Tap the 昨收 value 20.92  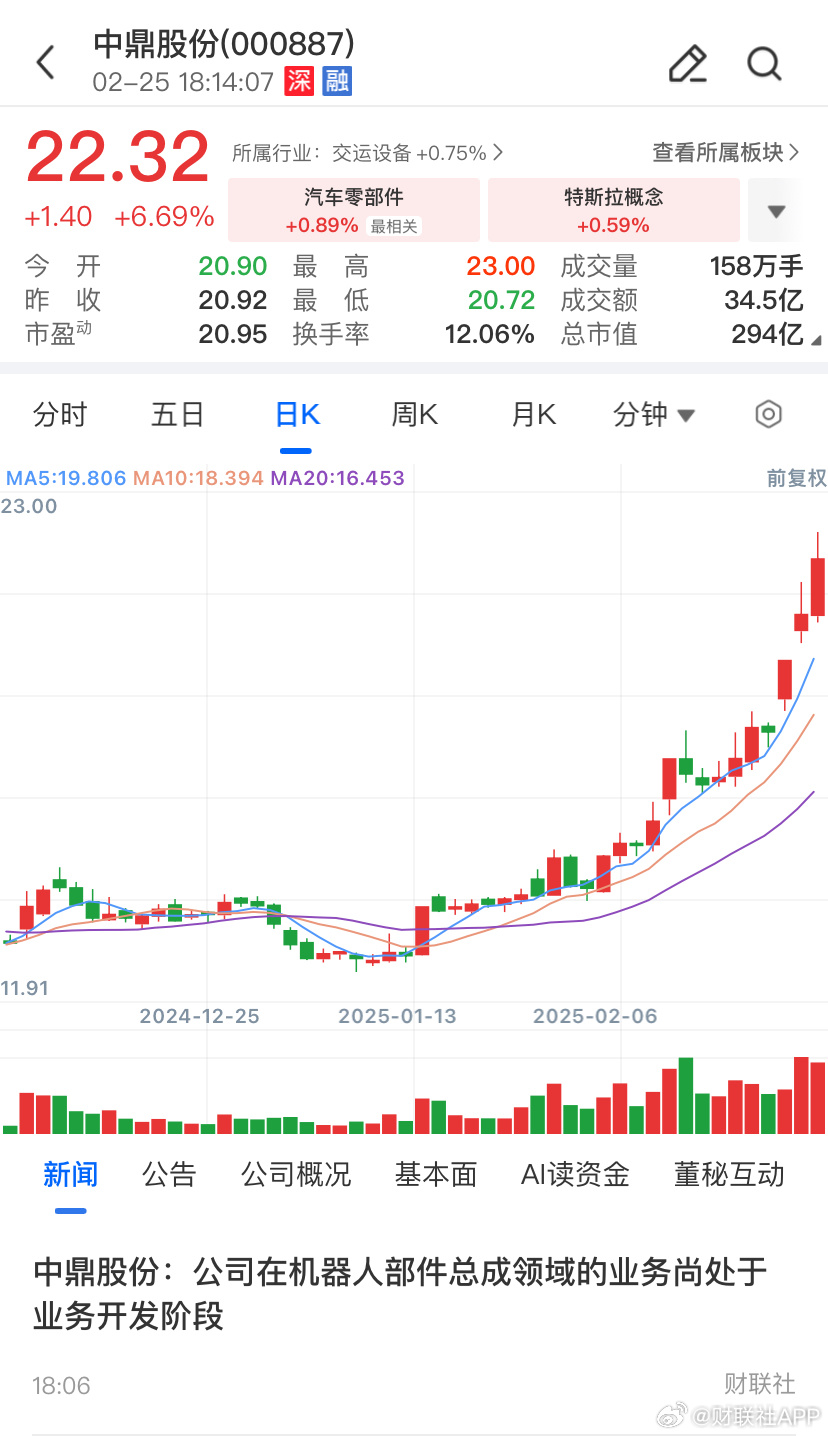tap(233, 300)
